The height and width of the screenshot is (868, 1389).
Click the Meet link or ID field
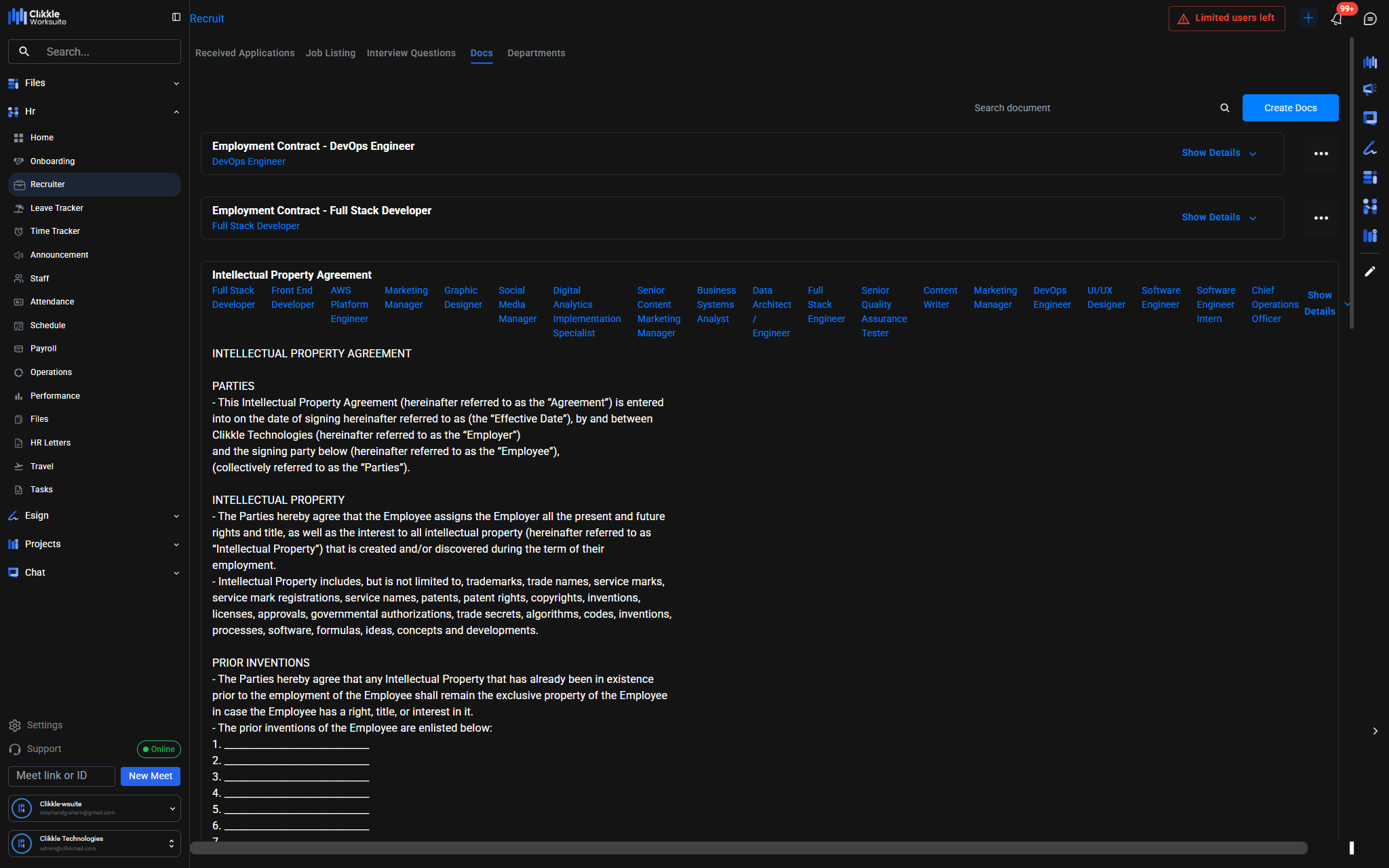coord(62,776)
